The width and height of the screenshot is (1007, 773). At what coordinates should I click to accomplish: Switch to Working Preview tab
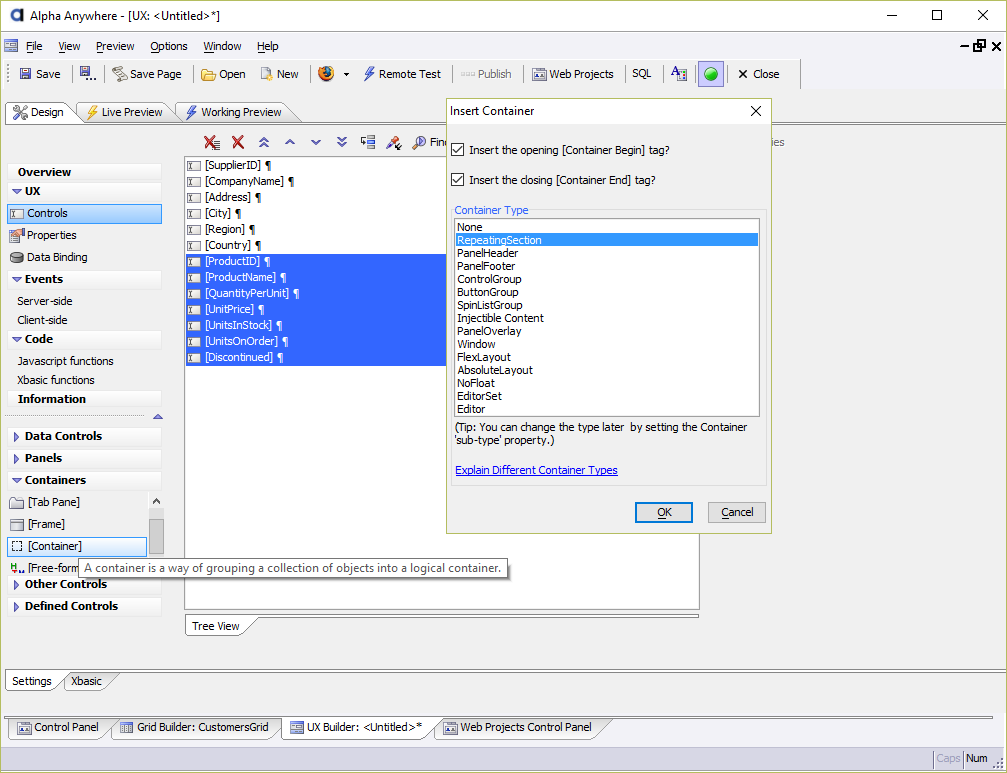234,112
